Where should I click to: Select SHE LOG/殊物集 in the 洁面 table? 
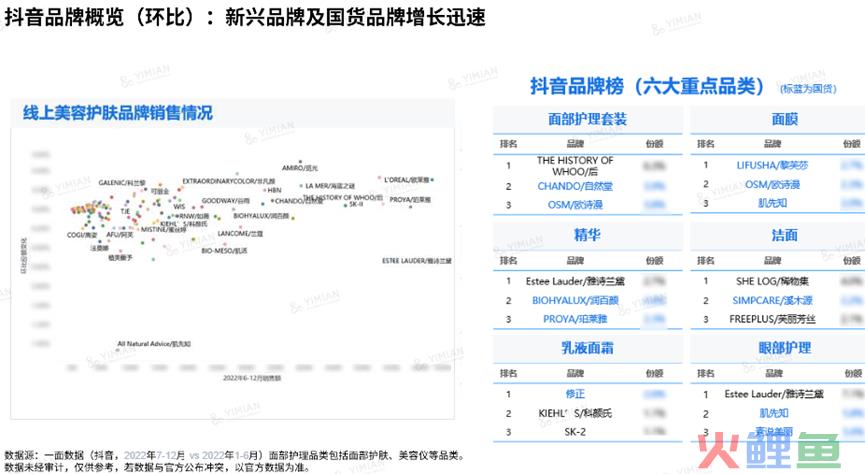click(772, 281)
